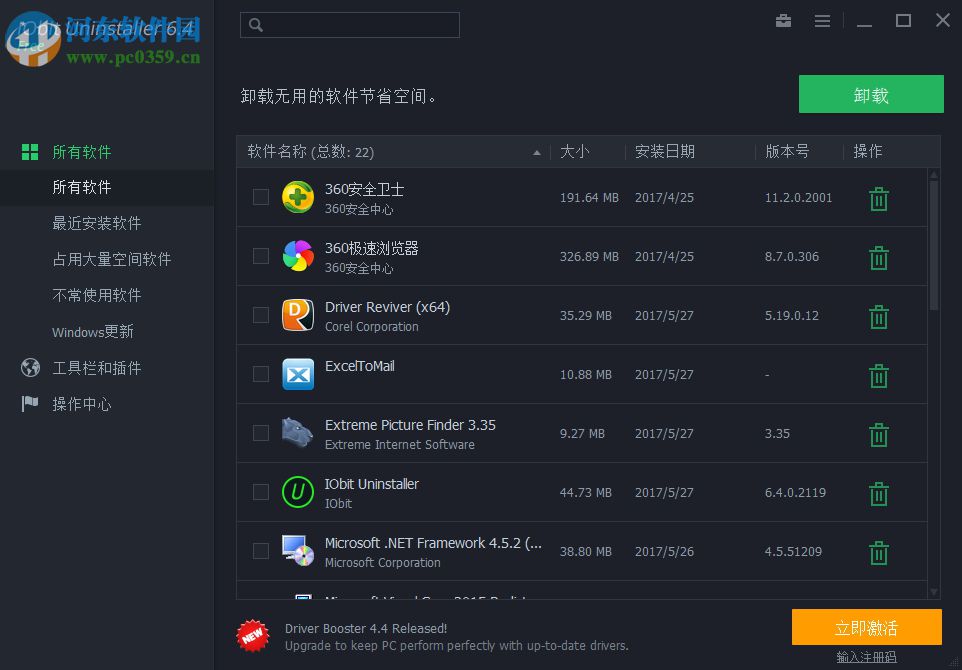Select Extreme Picture Finder 3.35 checkbox
Image resolution: width=962 pixels, height=670 pixels.
[261, 433]
